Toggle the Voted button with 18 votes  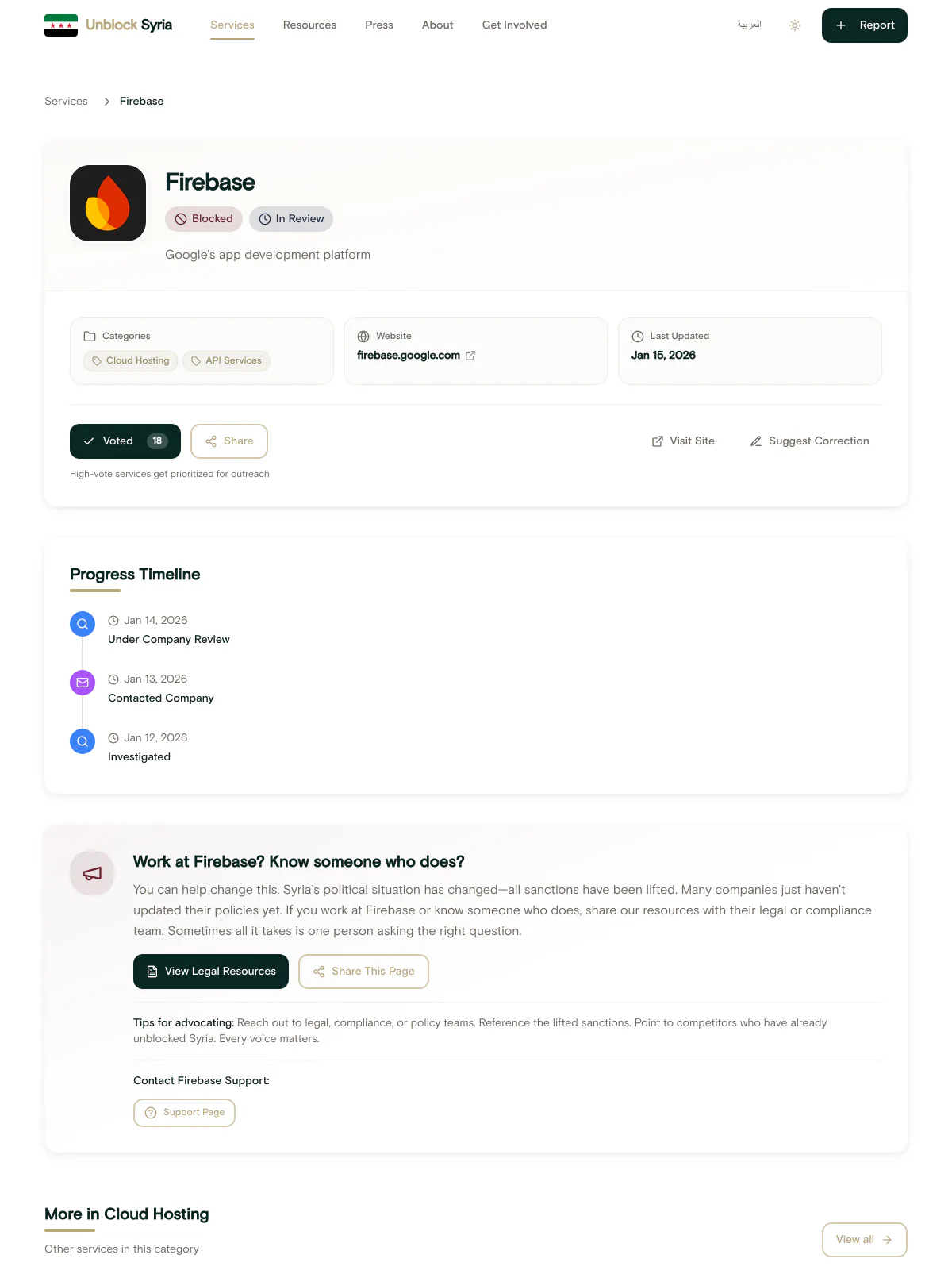[125, 441]
